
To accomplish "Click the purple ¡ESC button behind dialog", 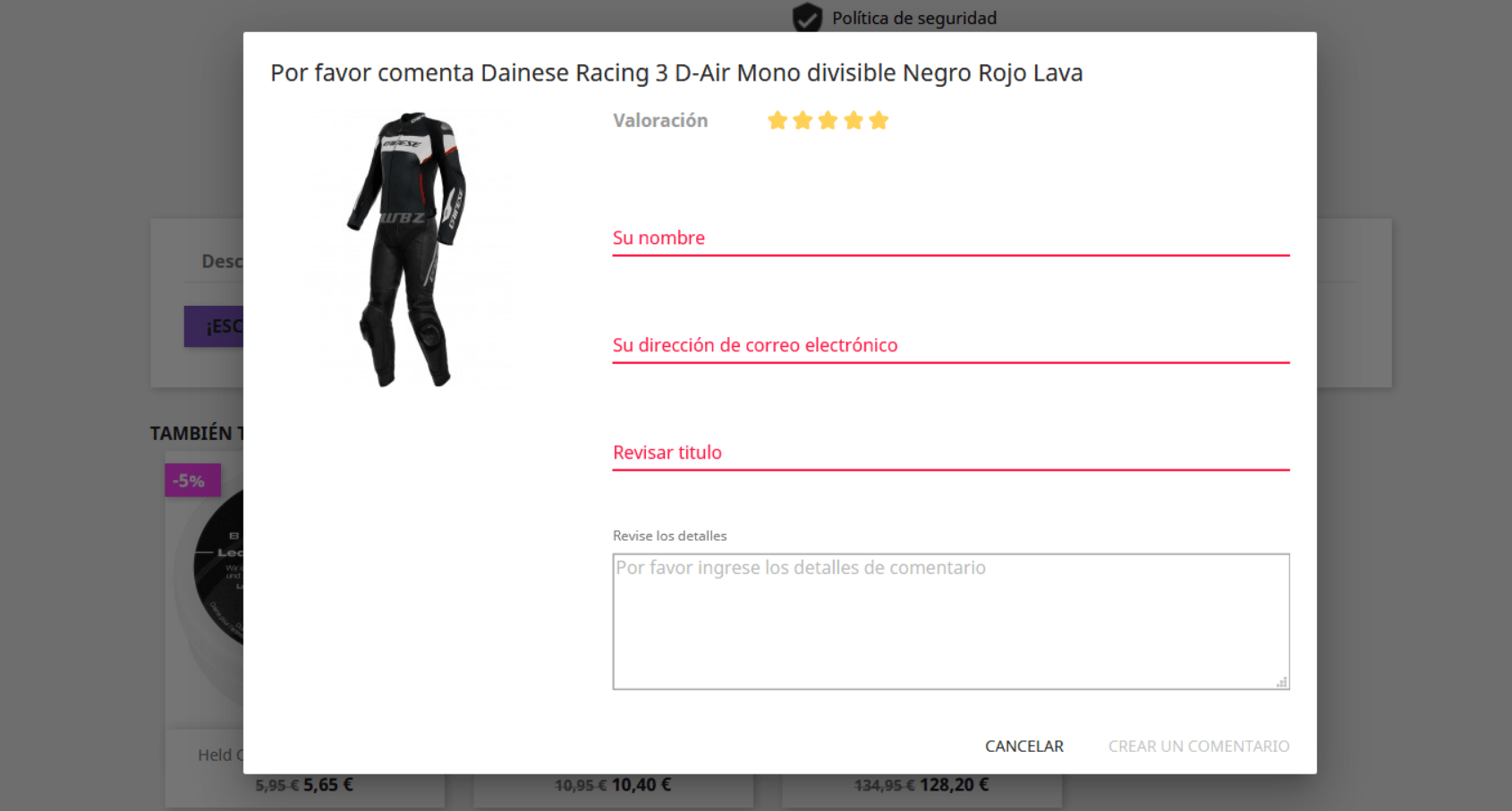I will point(214,326).
